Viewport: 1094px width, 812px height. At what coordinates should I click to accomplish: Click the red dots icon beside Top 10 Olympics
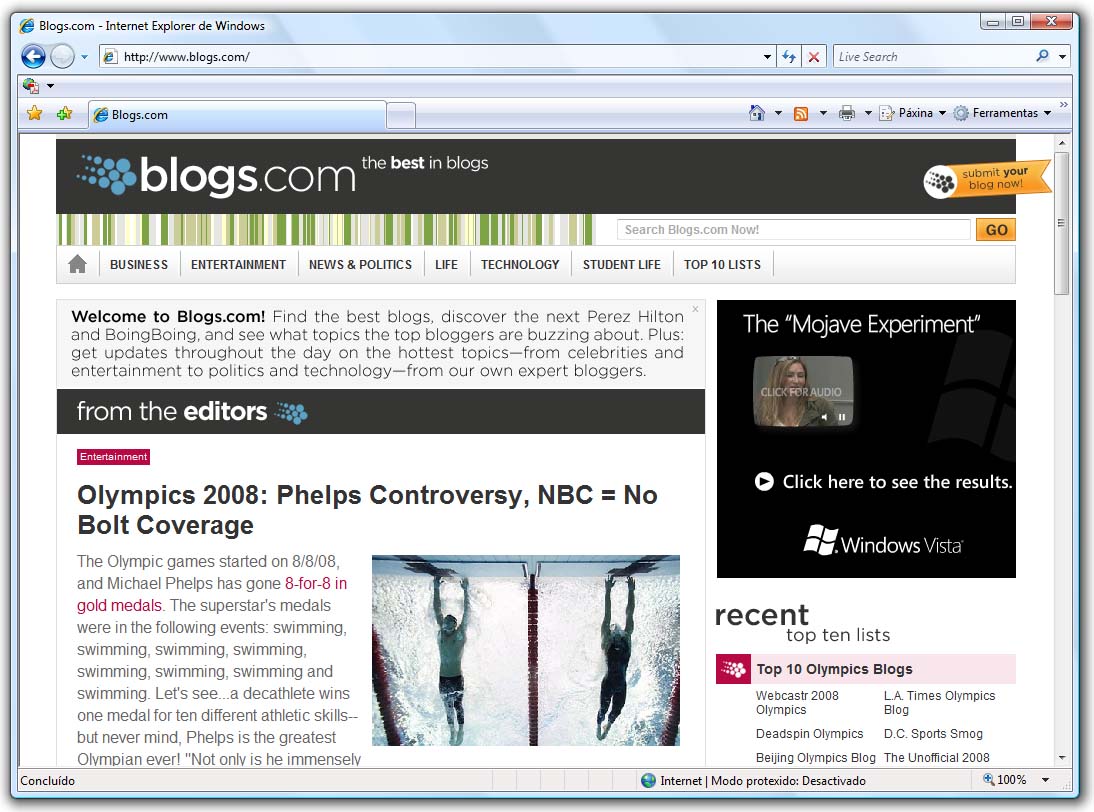[x=733, y=670]
